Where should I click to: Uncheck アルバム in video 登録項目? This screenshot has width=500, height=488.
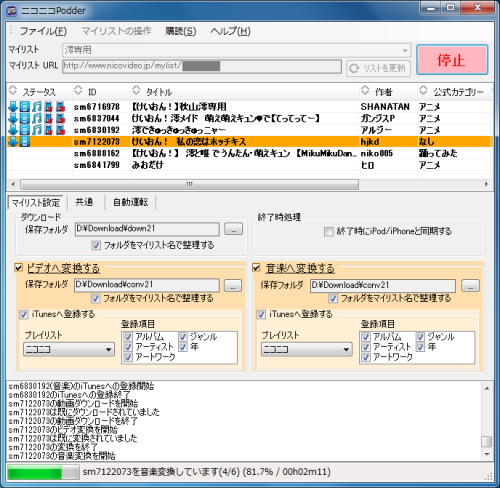128,337
